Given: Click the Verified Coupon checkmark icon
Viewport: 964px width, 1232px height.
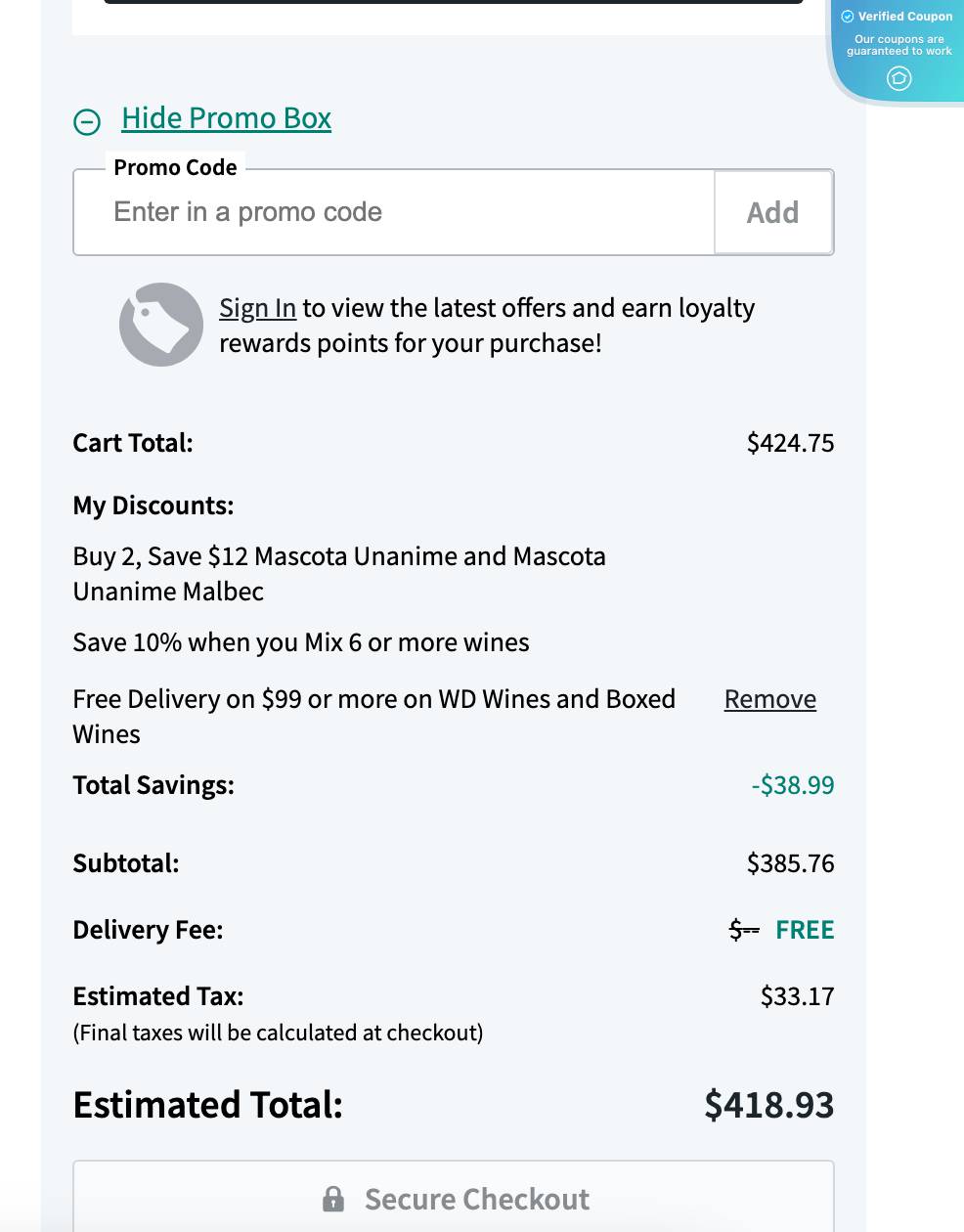Looking at the screenshot, I should coord(848,17).
